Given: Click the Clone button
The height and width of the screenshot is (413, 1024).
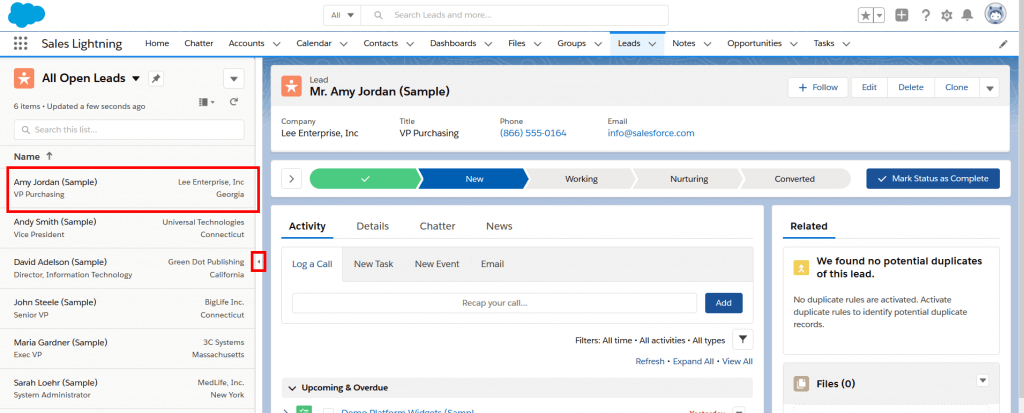Looking at the screenshot, I should pyautogui.click(x=957, y=88).
